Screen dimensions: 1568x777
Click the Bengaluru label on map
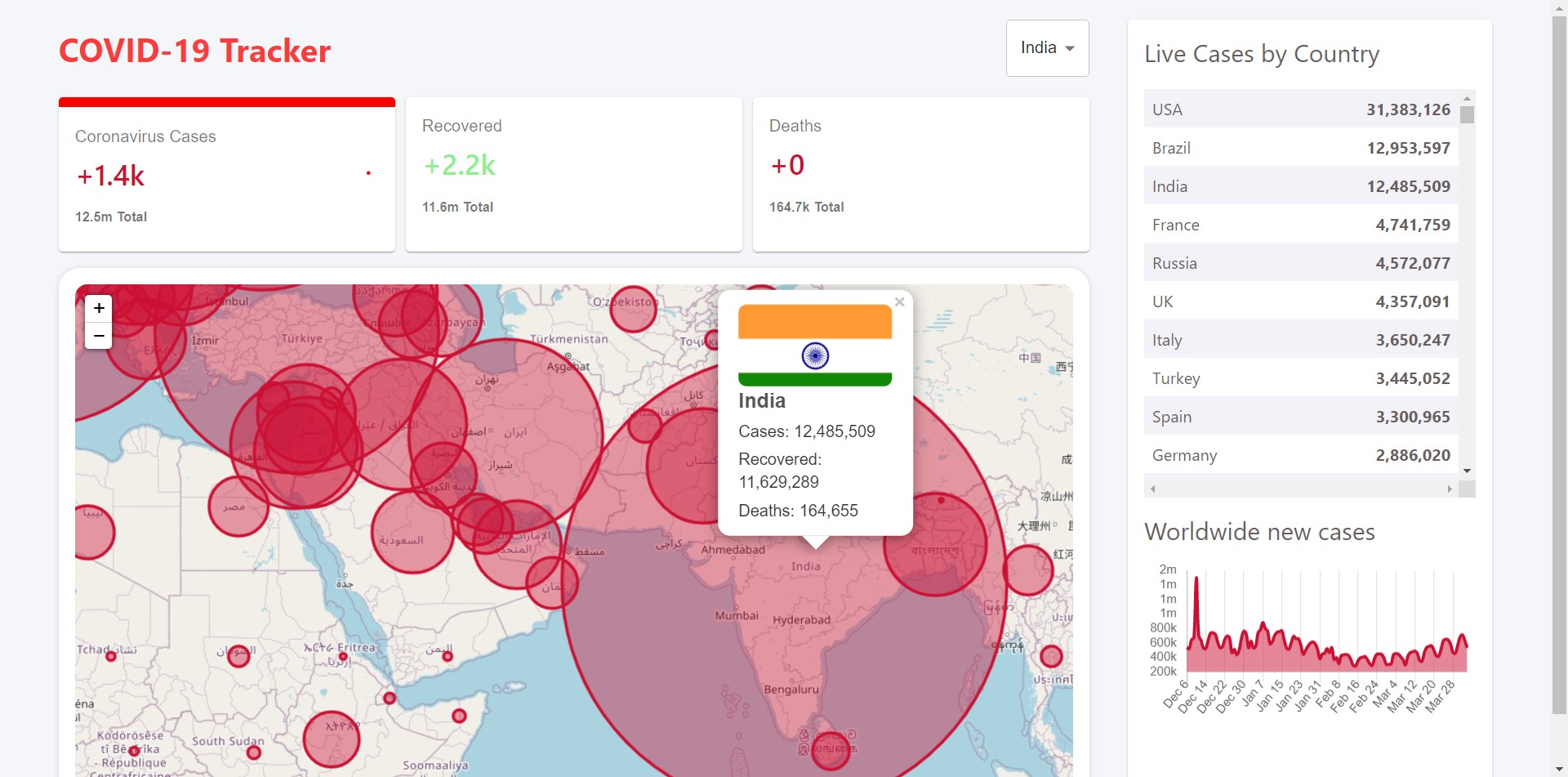click(791, 690)
